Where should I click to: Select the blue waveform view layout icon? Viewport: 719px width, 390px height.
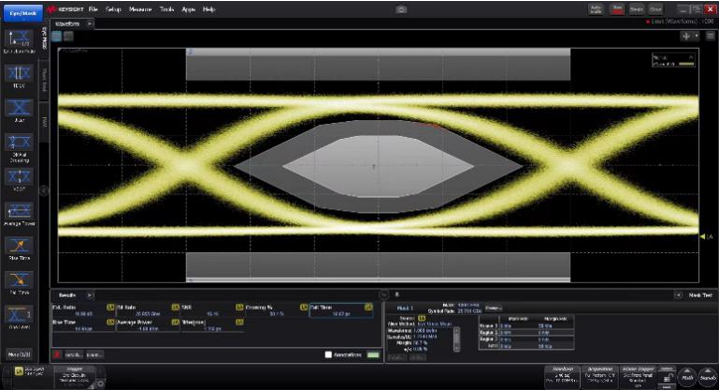click(57, 36)
